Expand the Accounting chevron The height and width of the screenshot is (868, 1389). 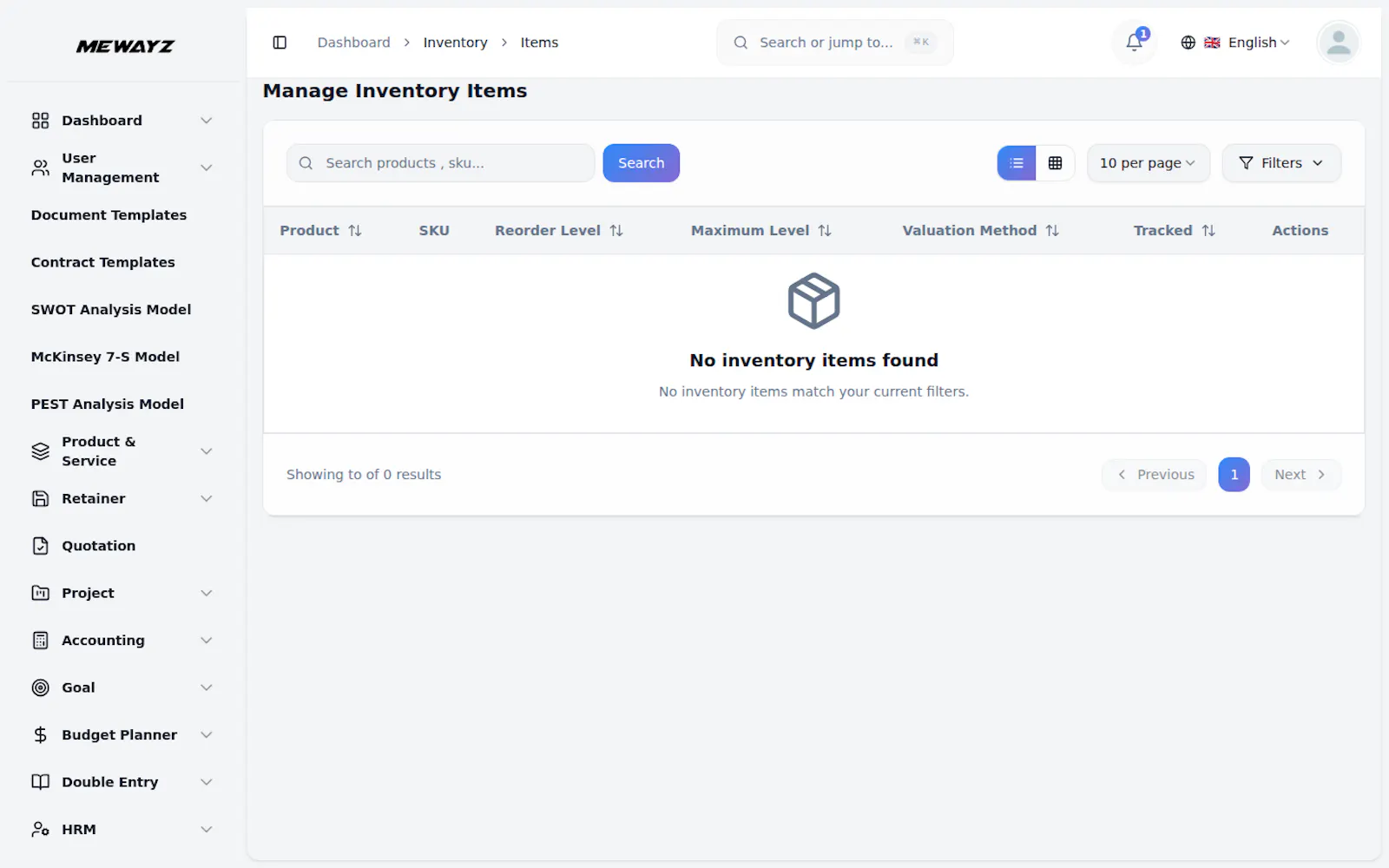click(207, 641)
